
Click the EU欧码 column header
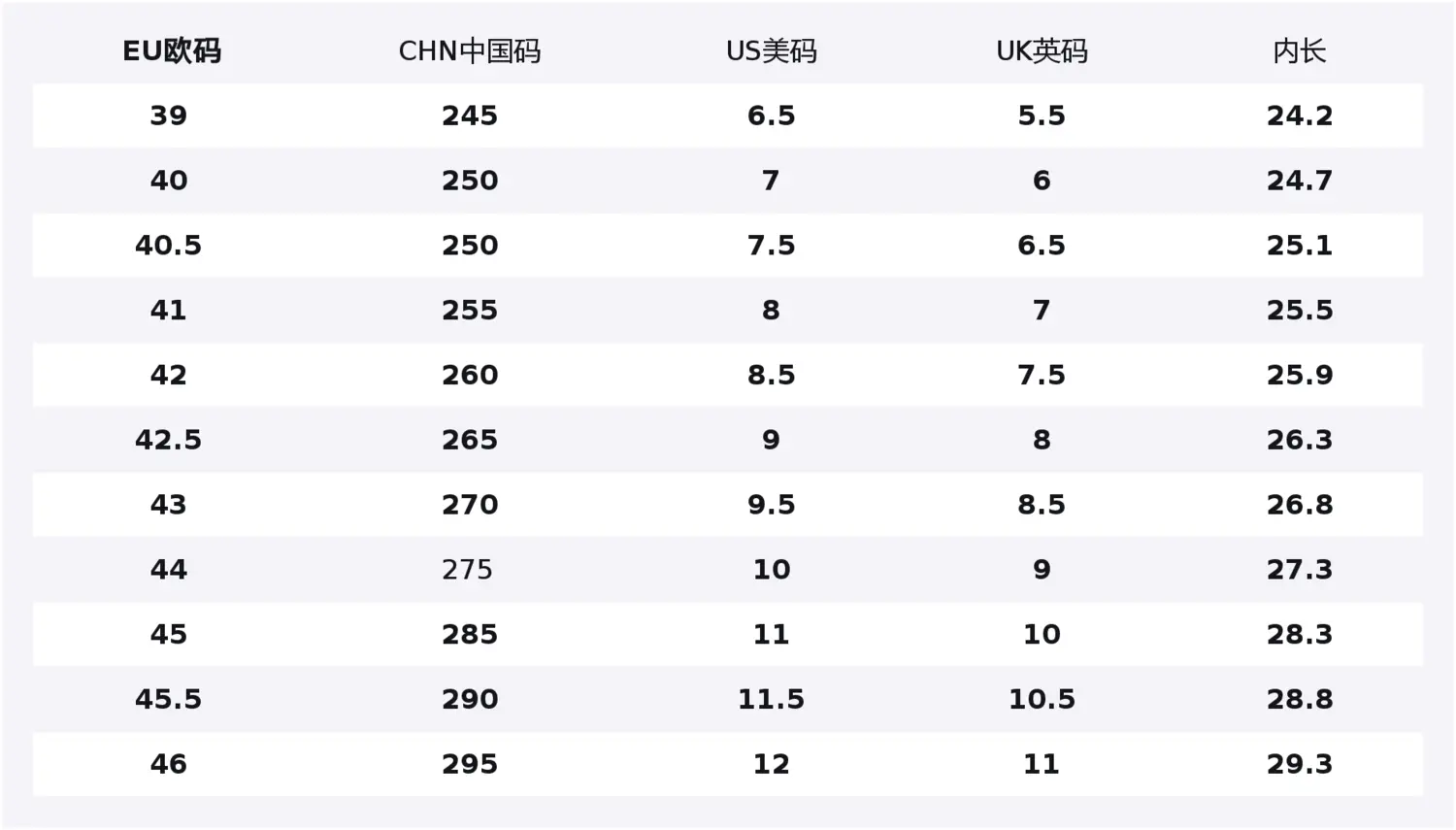click(171, 50)
